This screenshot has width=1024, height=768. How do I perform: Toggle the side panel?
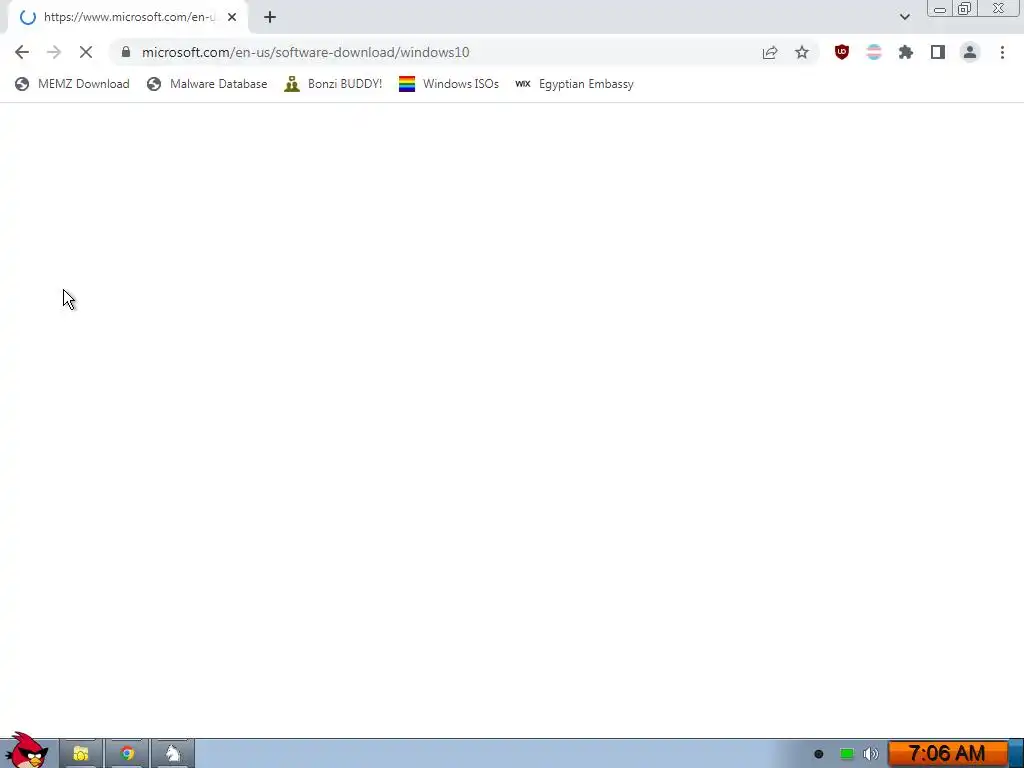938,52
